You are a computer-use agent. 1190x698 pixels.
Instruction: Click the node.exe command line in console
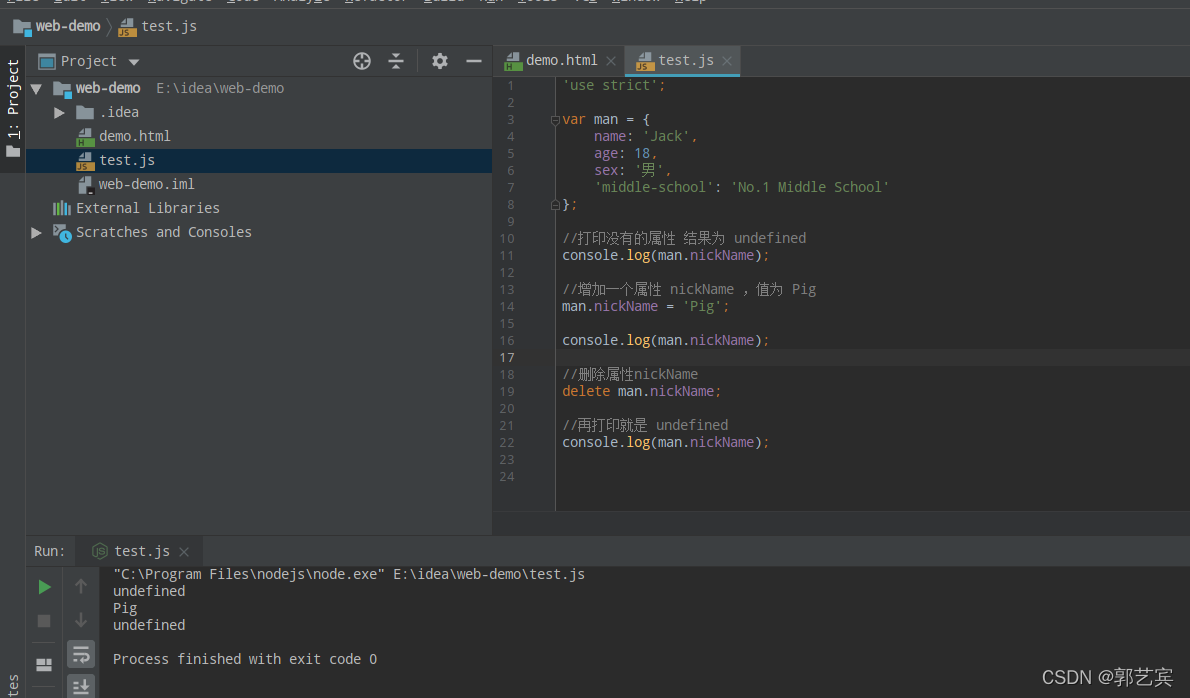tap(348, 574)
